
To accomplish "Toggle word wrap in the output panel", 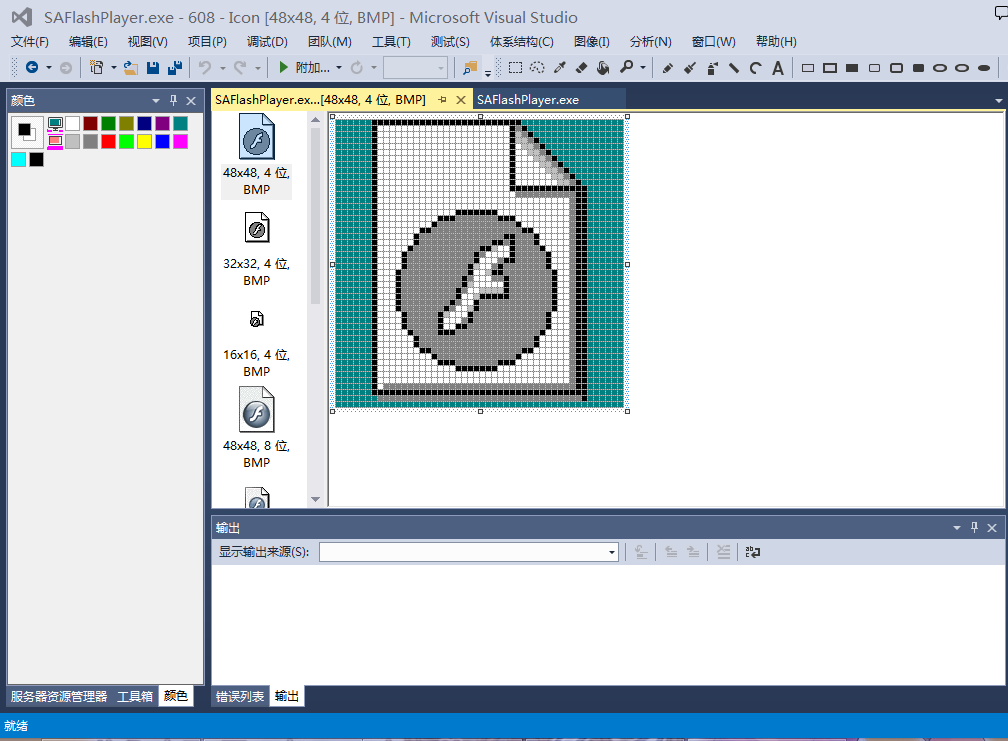I will click(753, 552).
